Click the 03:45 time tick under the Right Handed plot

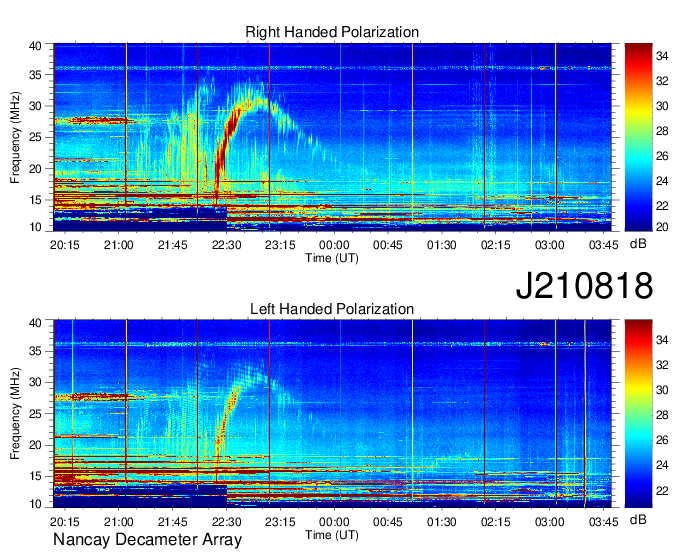click(x=603, y=245)
